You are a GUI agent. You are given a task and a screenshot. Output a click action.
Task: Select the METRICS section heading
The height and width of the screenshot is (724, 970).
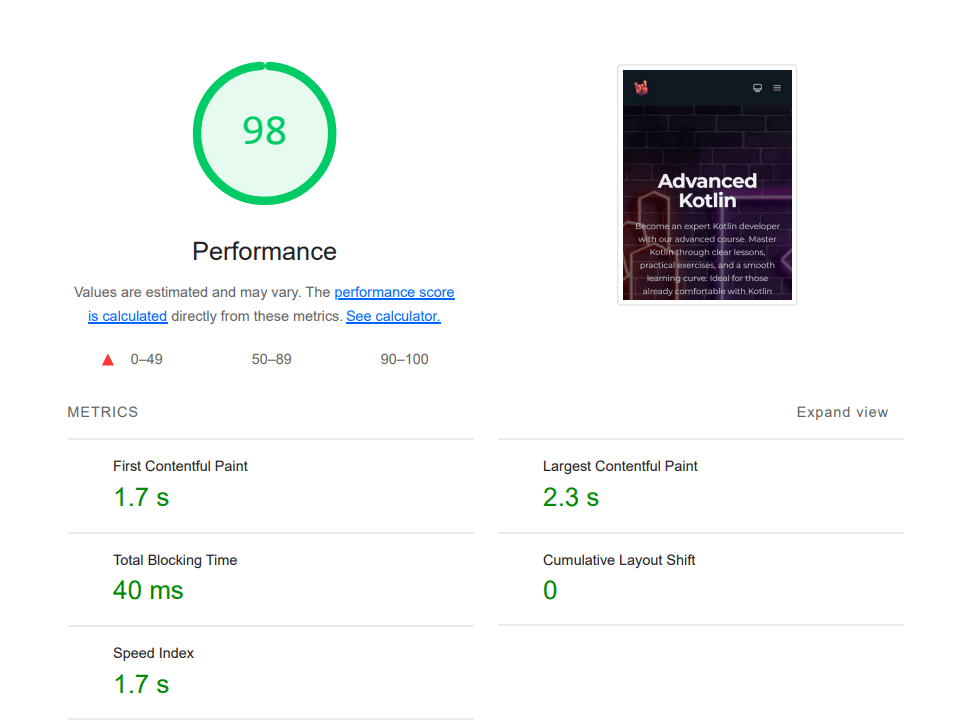[102, 411]
